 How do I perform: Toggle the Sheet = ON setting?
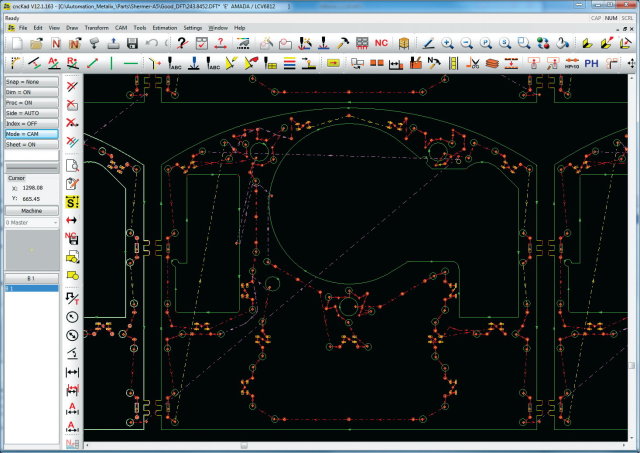pos(30,144)
